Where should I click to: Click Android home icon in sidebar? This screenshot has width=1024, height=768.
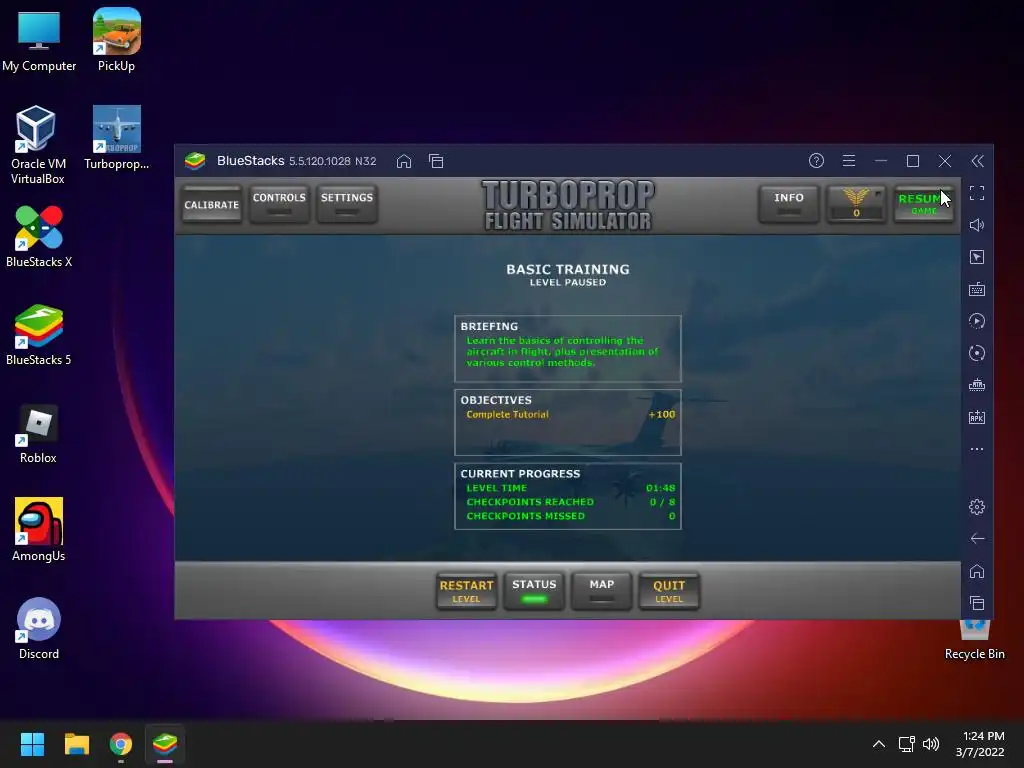click(976, 571)
